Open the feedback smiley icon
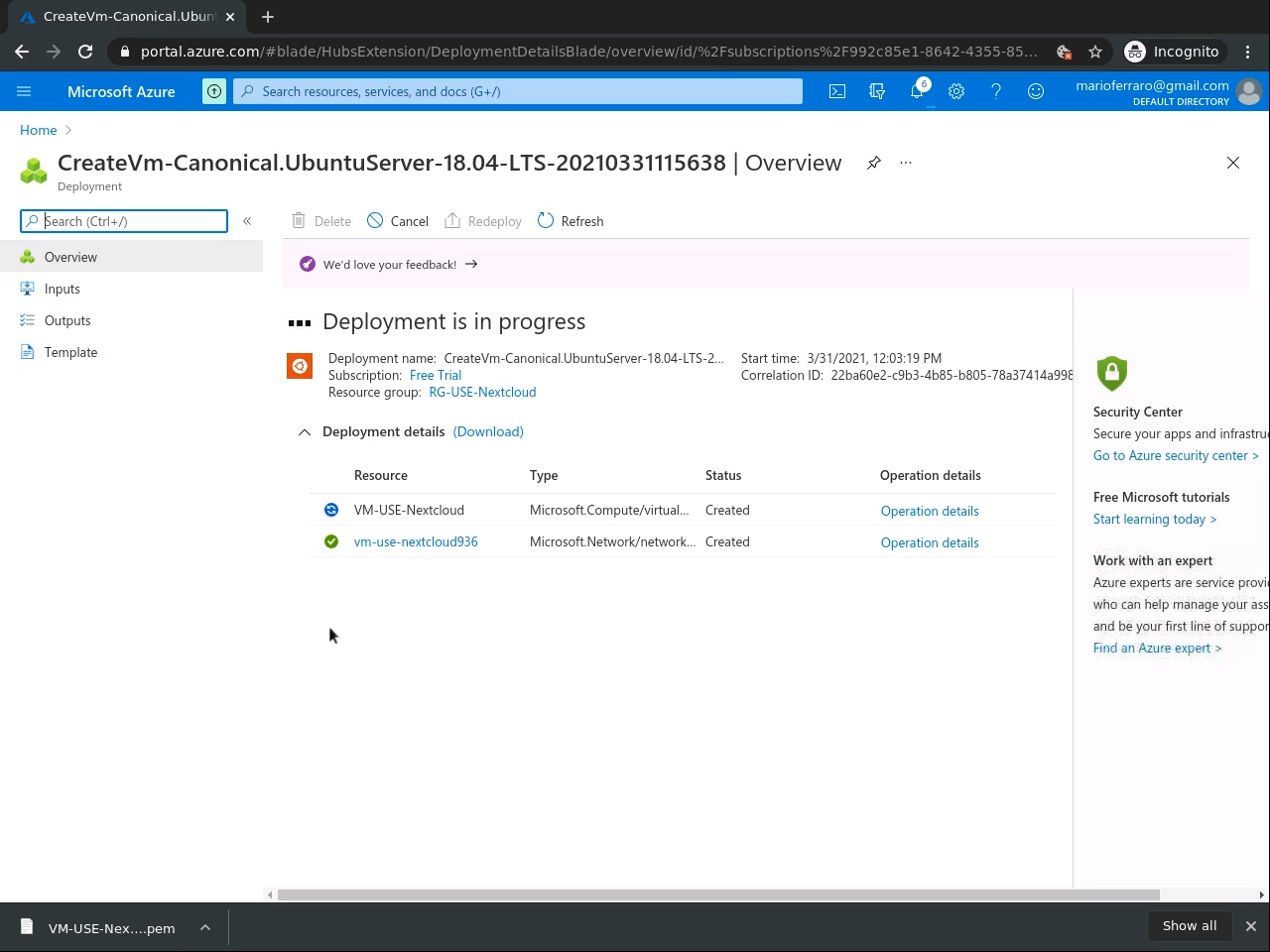Screen dimensions: 1270x952 click(1036, 91)
